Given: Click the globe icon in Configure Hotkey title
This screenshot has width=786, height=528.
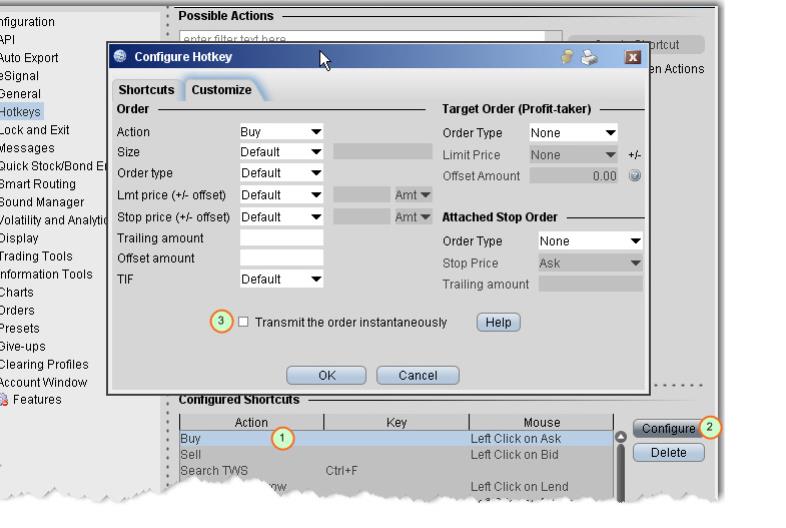Looking at the screenshot, I should pos(120,57).
